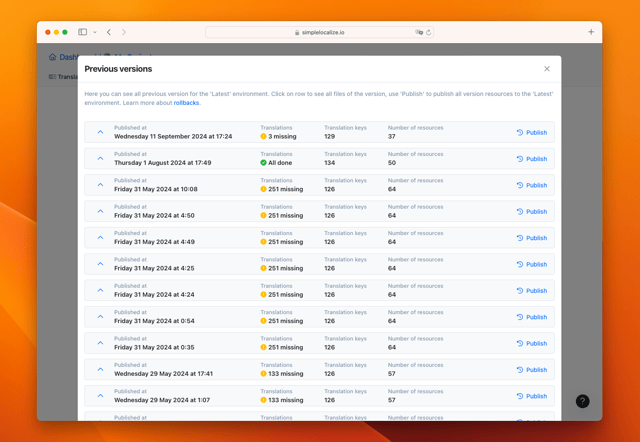Open the help question mark button
Viewport: 640px width, 442px height.
point(582,401)
